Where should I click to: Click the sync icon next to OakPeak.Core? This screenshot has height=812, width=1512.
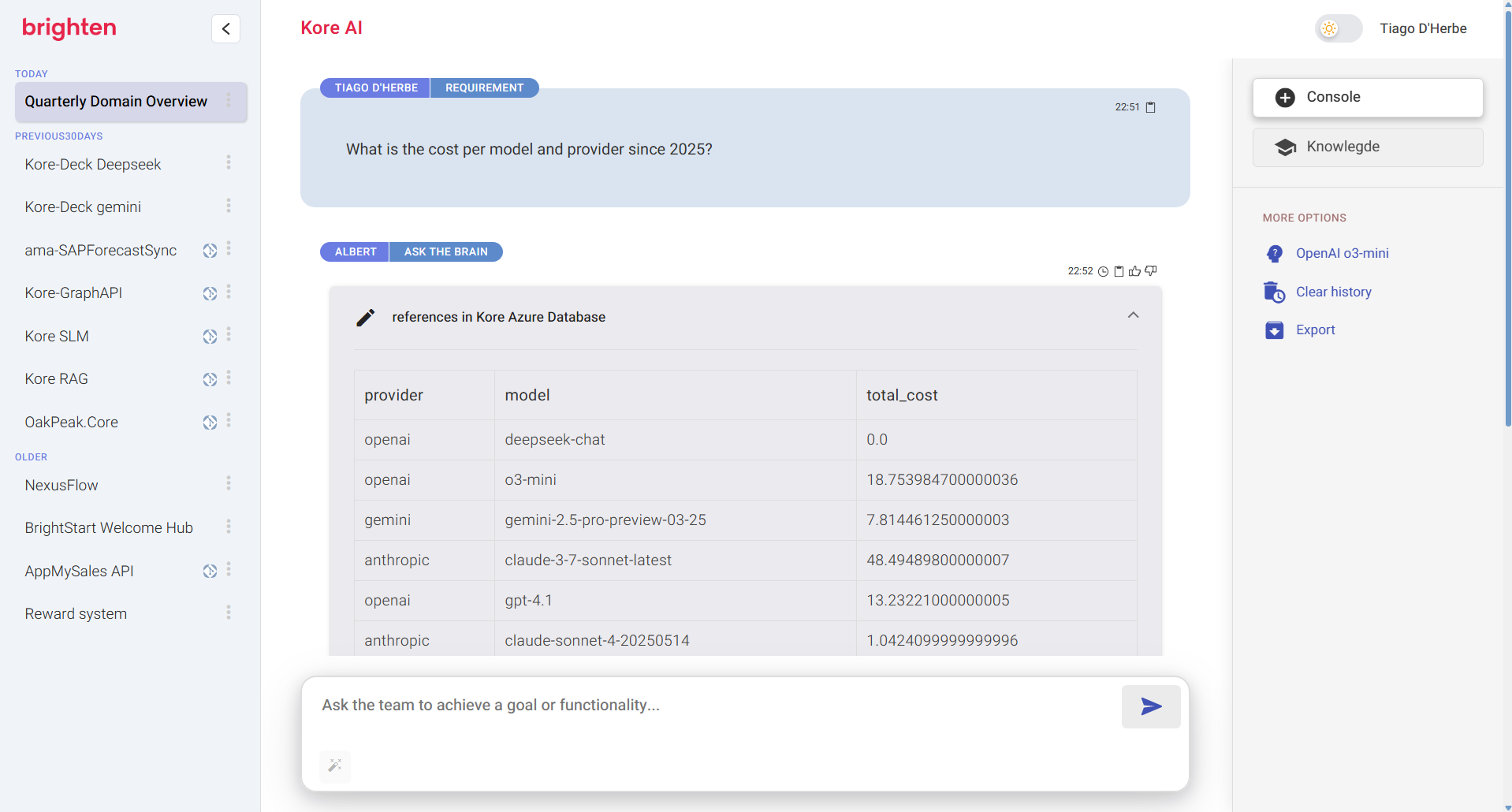(x=210, y=423)
